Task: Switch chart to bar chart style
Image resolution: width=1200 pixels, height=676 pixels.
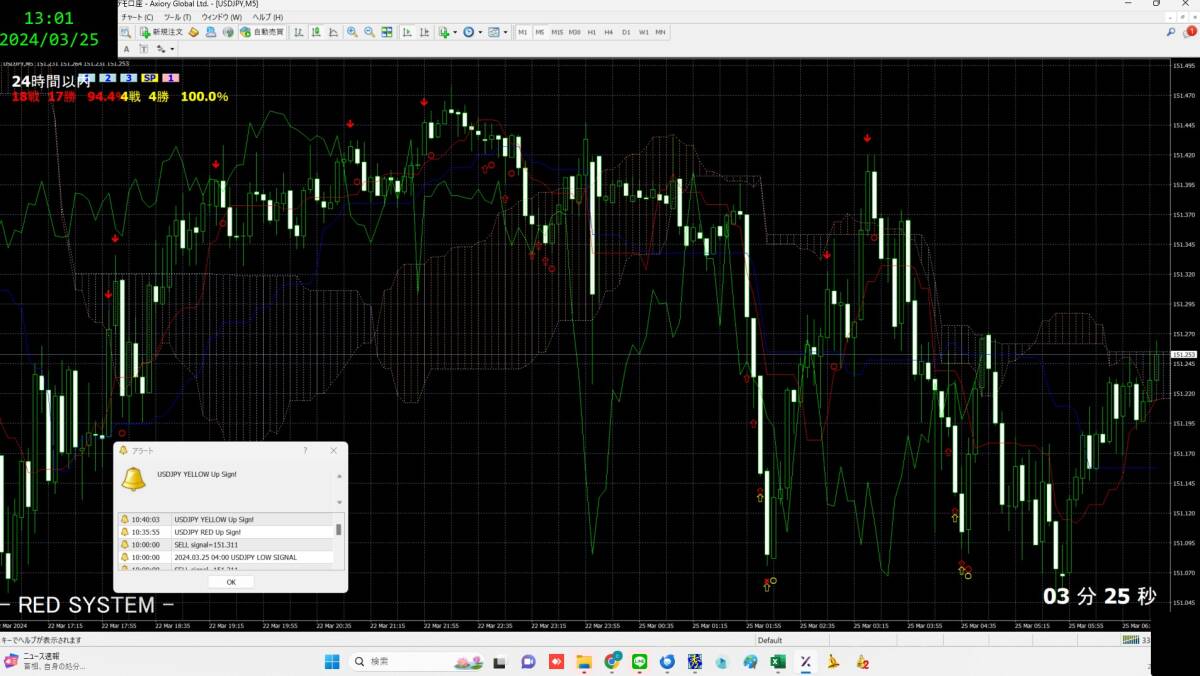Action: [x=298, y=32]
